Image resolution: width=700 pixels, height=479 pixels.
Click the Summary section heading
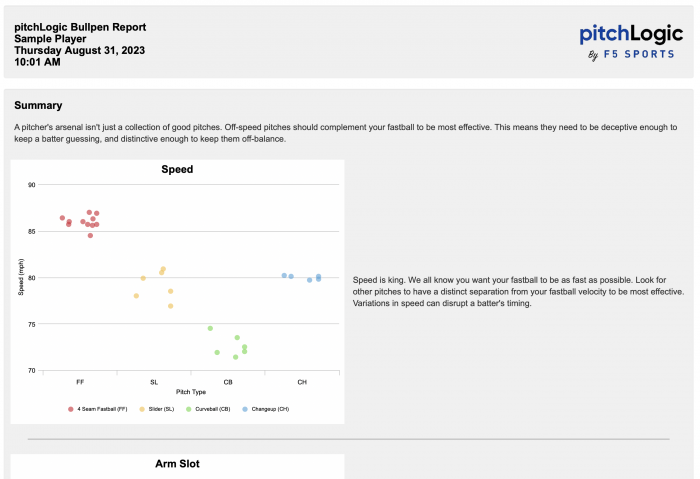pyautogui.click(x=38, y=105)
